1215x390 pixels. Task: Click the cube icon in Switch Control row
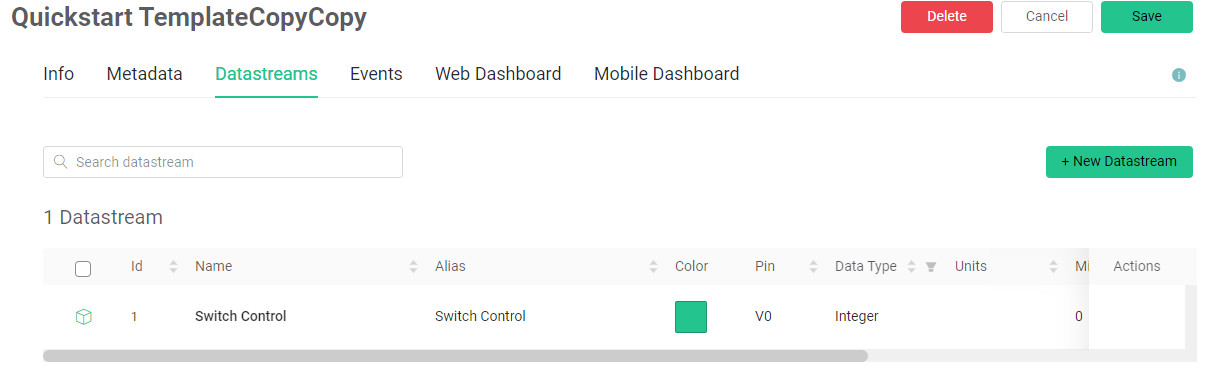click(84, 316)
